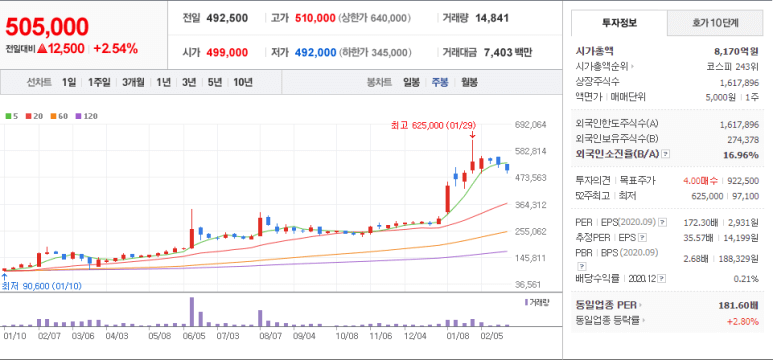Click the 전일 value 492,500
Viewport: 773px width, 360px height.
pyautogui.click(x=227, y=18)
